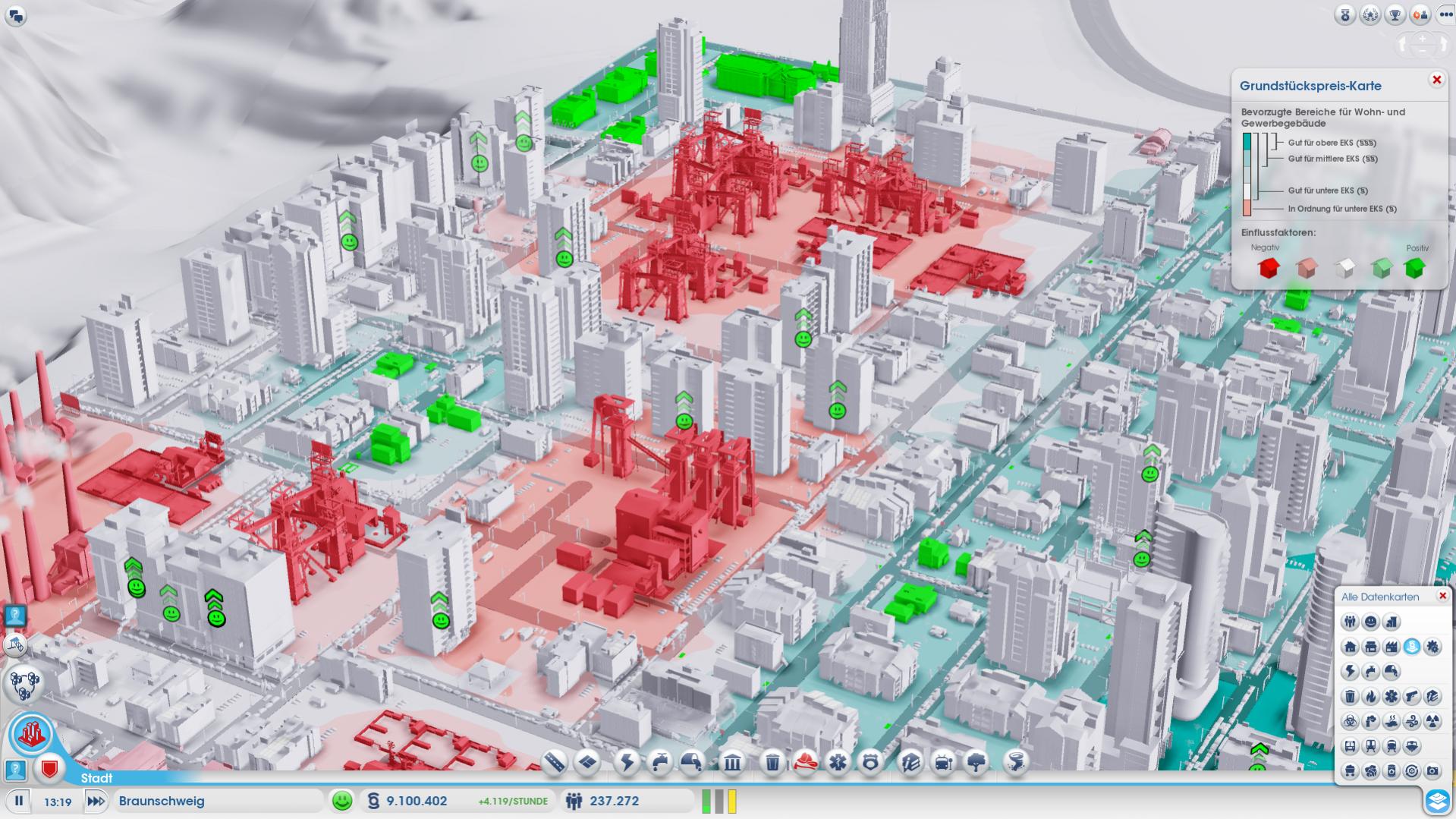Screen dimensions: 1456x819
Task: Open the Zones build menu
Action: (x=588, y=761)
